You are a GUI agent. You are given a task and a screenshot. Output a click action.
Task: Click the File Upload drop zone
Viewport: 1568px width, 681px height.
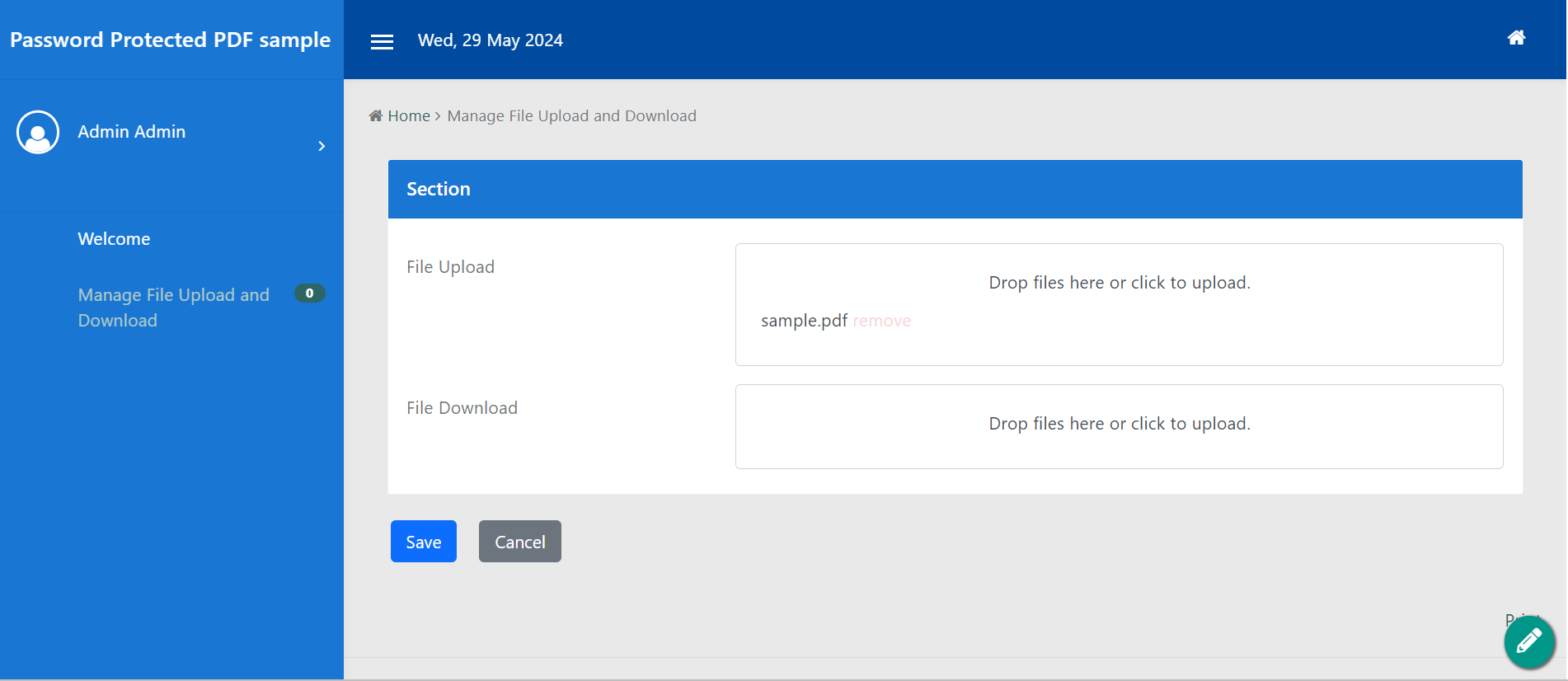click(1119, 304)
